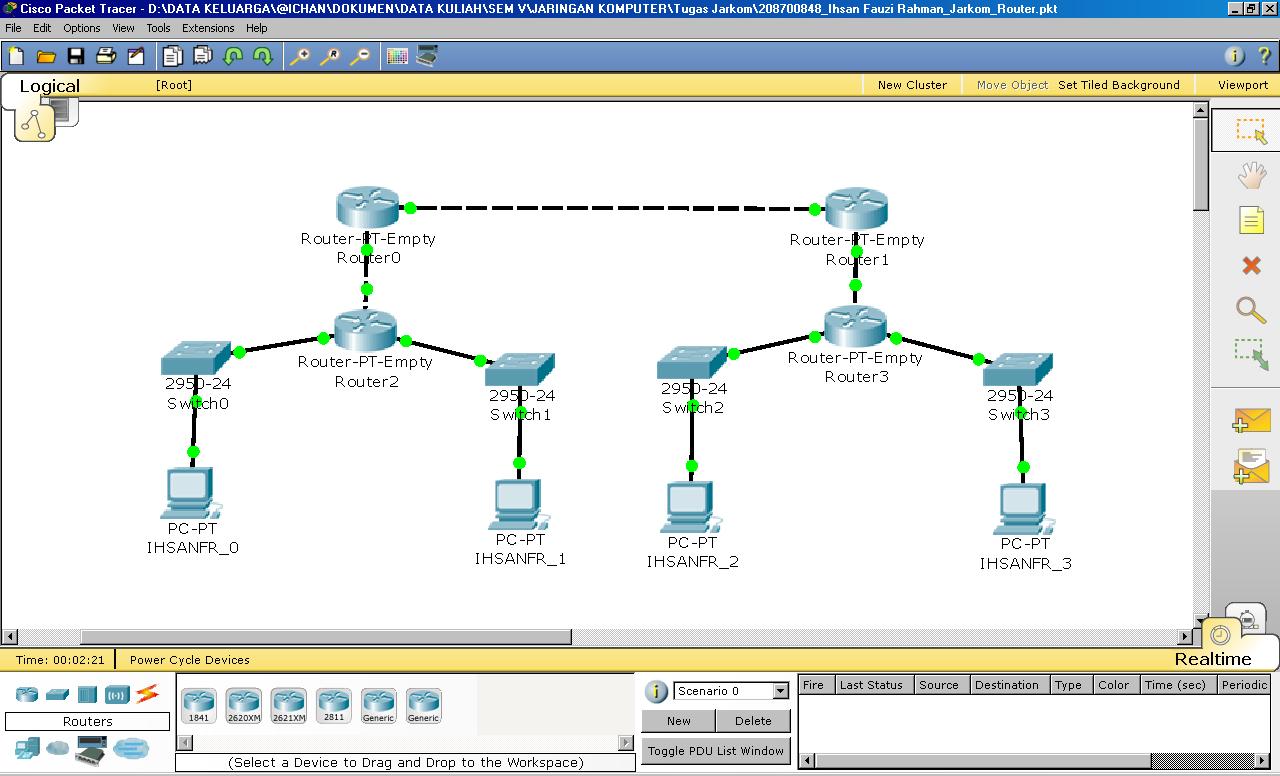Select the Hubs device category
1280x776 pixels.
point(87,694)
